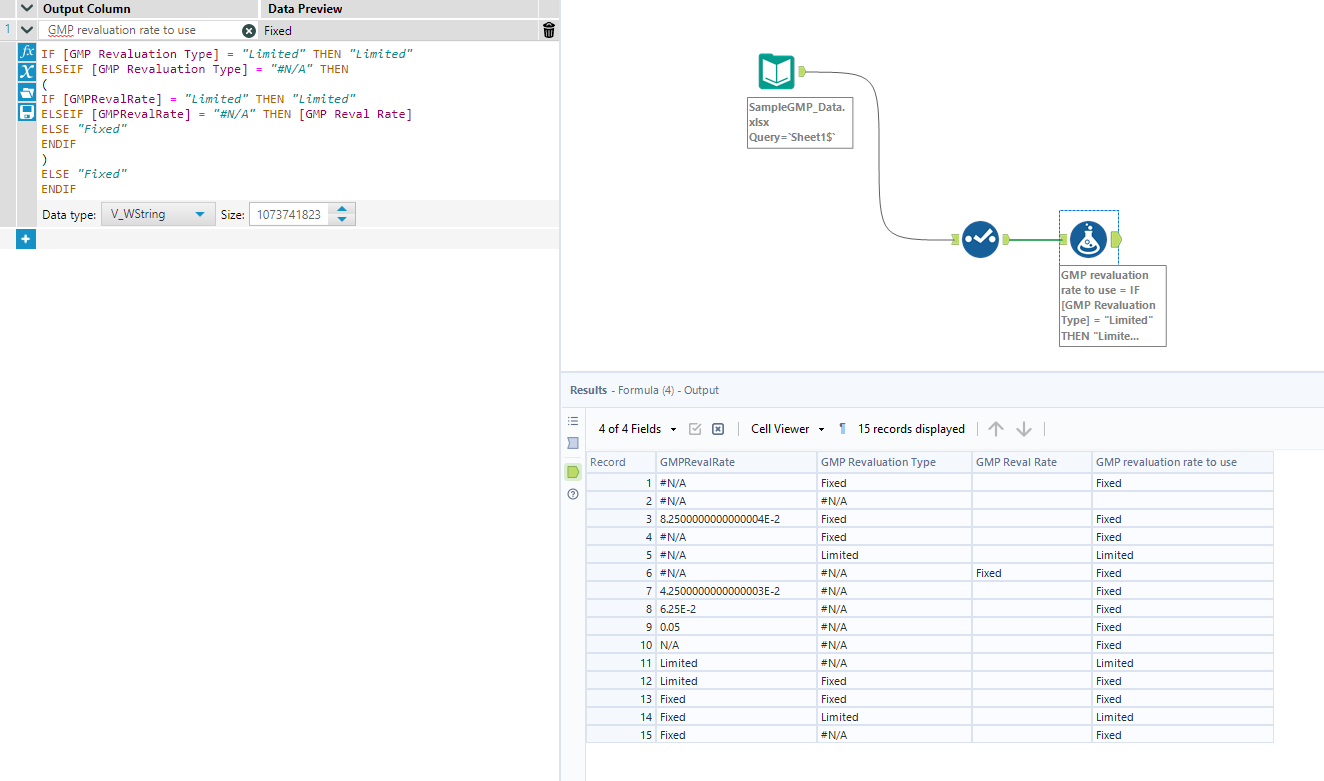The width and height of the screenshot is (1324, 781).
Task: Open the fx functions list
Action: click(x=27, y=51)
